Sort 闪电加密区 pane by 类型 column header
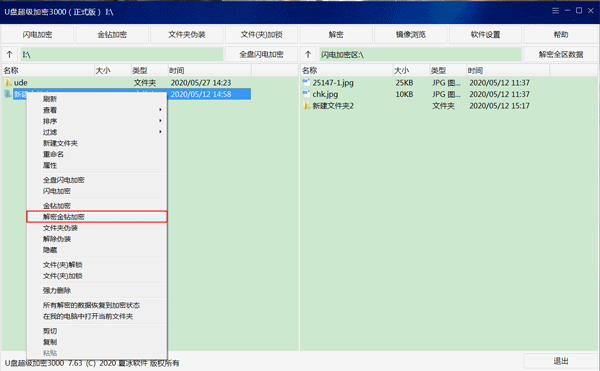 pos(448,70)
